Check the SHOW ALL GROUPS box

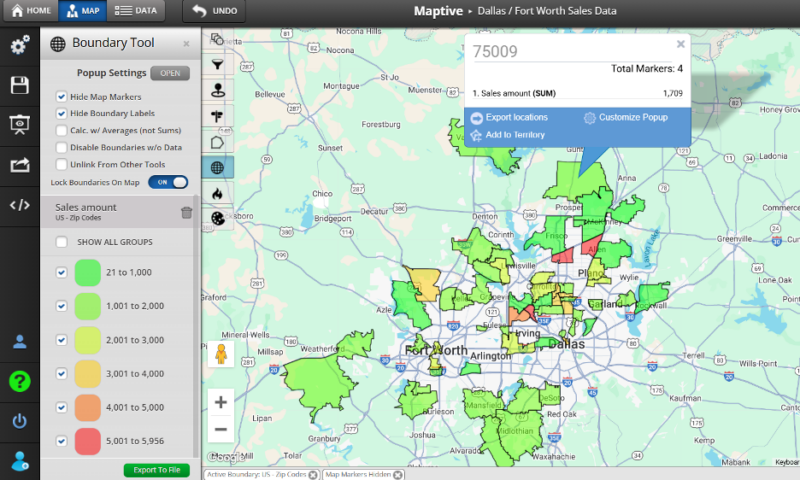click(x=61, y=242)
